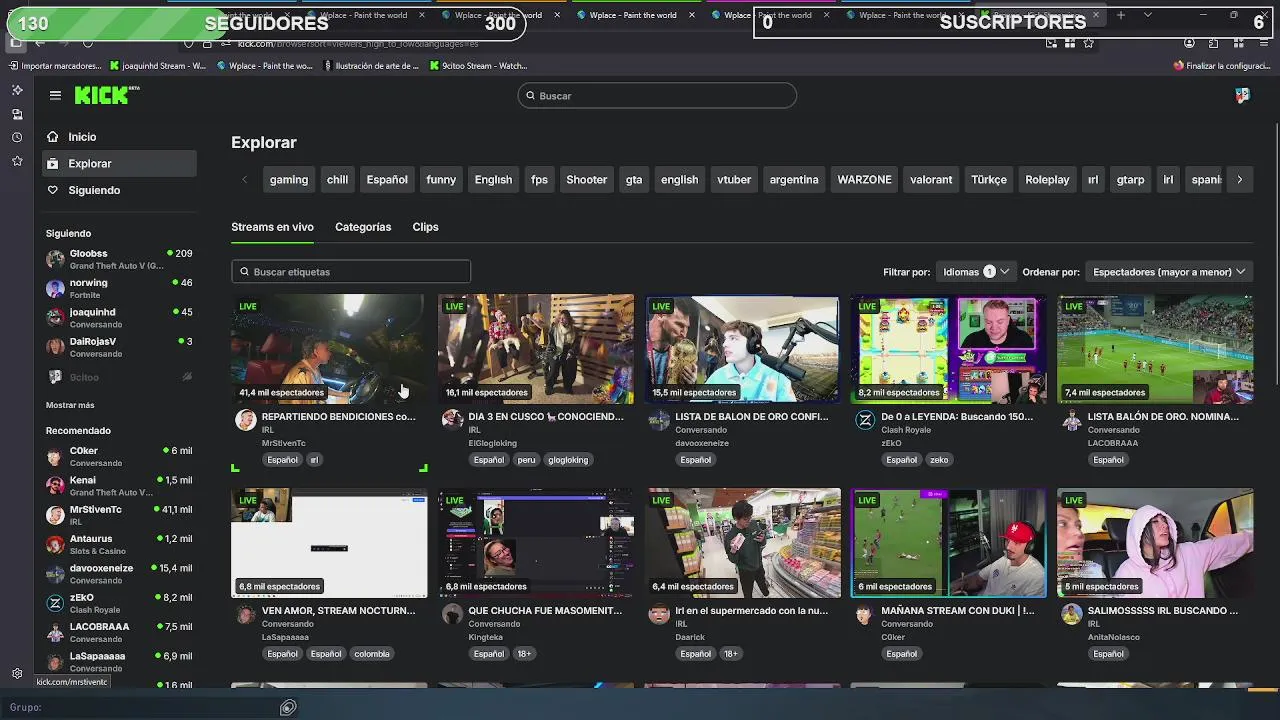Open davooxeneize in recommended list
1280x720 pixels.
pos(119,574)
